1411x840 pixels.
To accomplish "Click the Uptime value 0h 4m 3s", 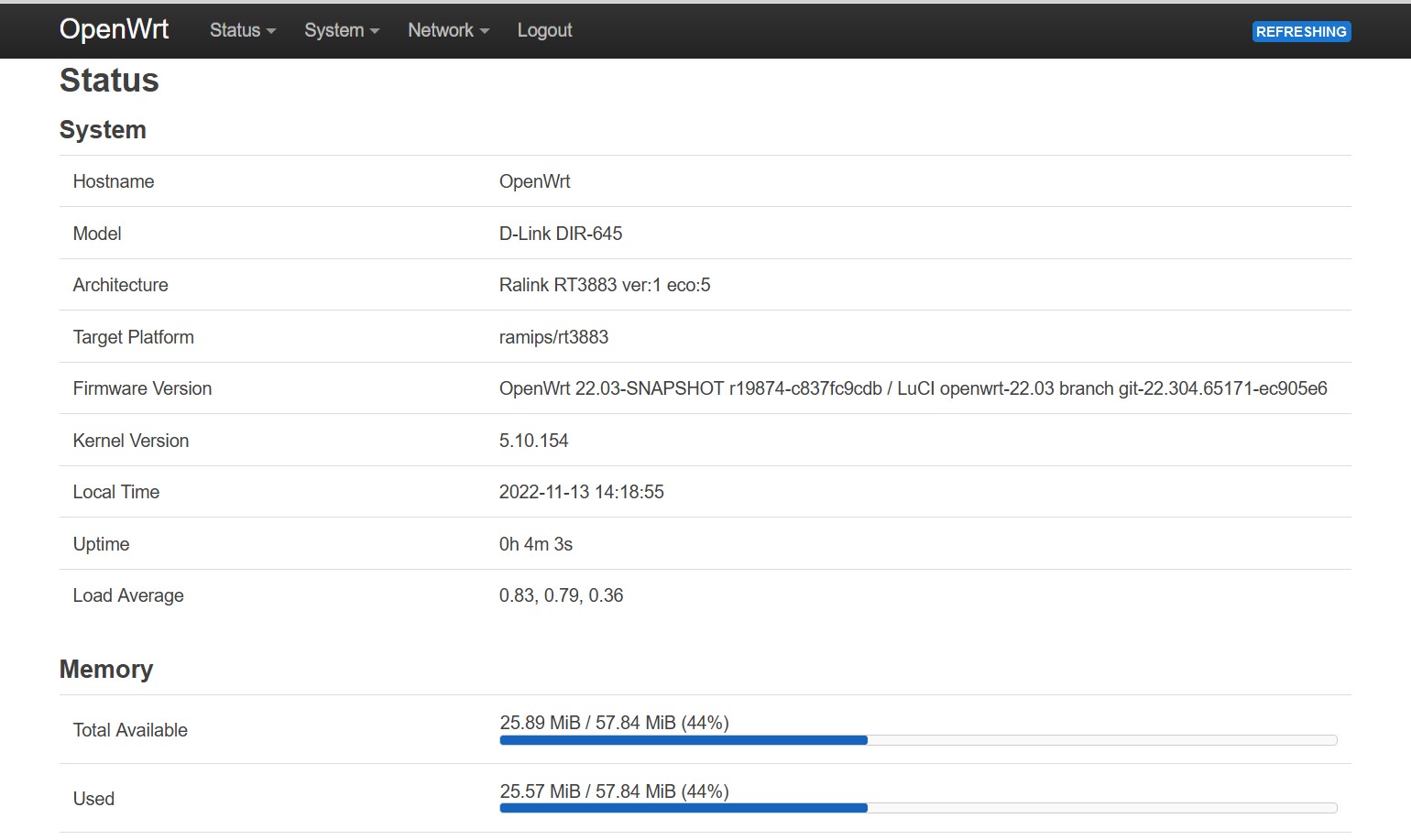I will click(536, 543).
